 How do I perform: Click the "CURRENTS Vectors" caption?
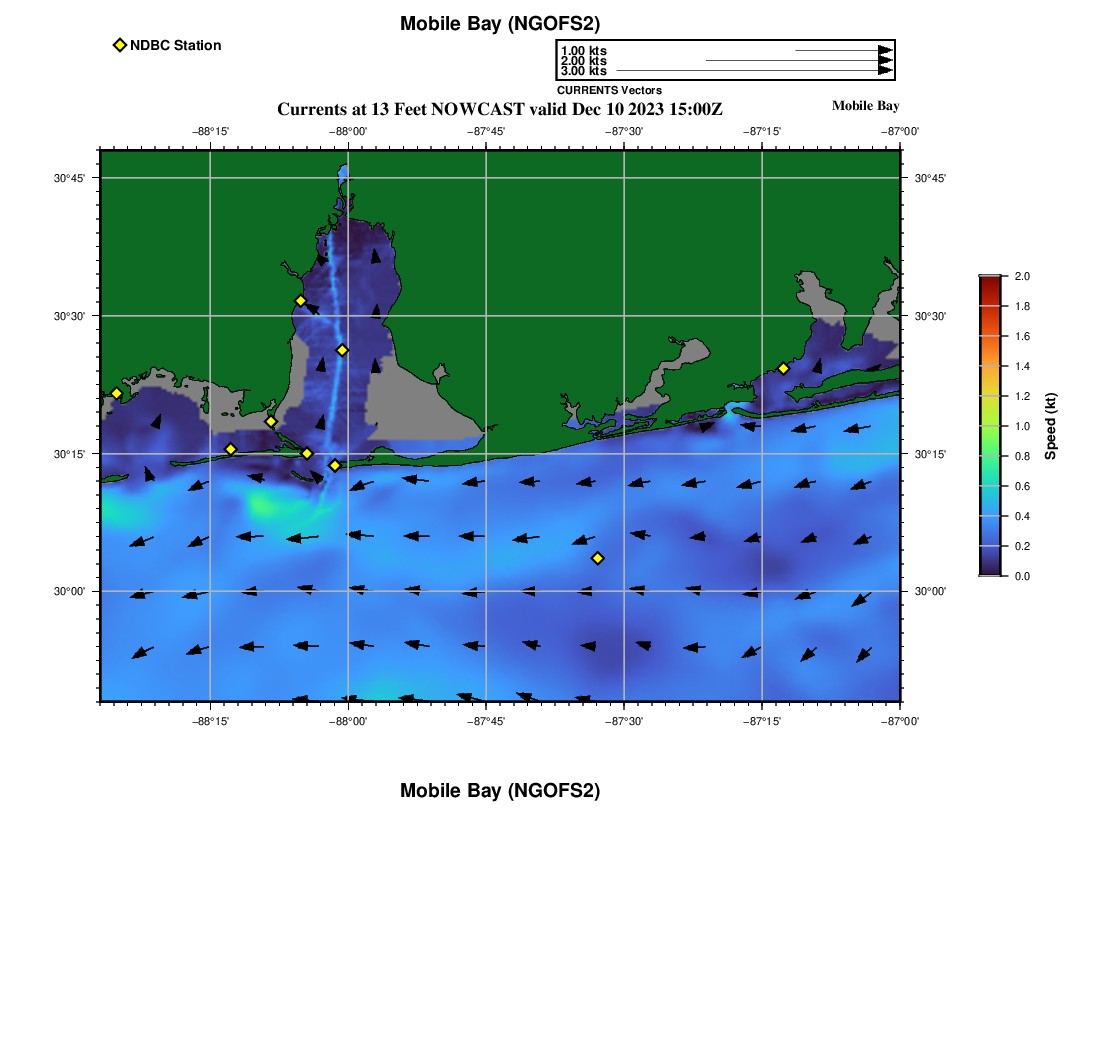tap(609, 90)
